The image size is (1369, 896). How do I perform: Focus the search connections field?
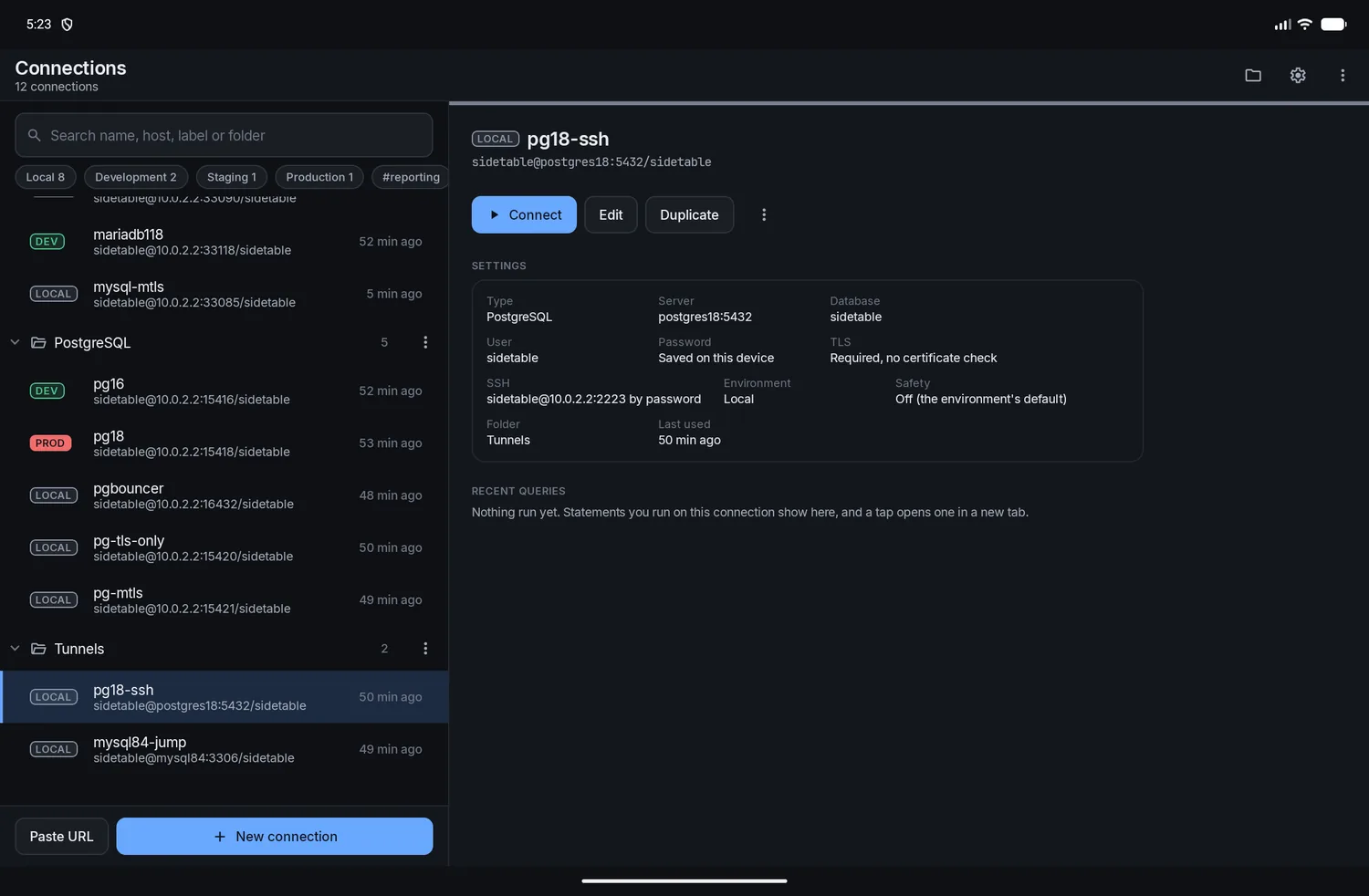click(224, 135)
